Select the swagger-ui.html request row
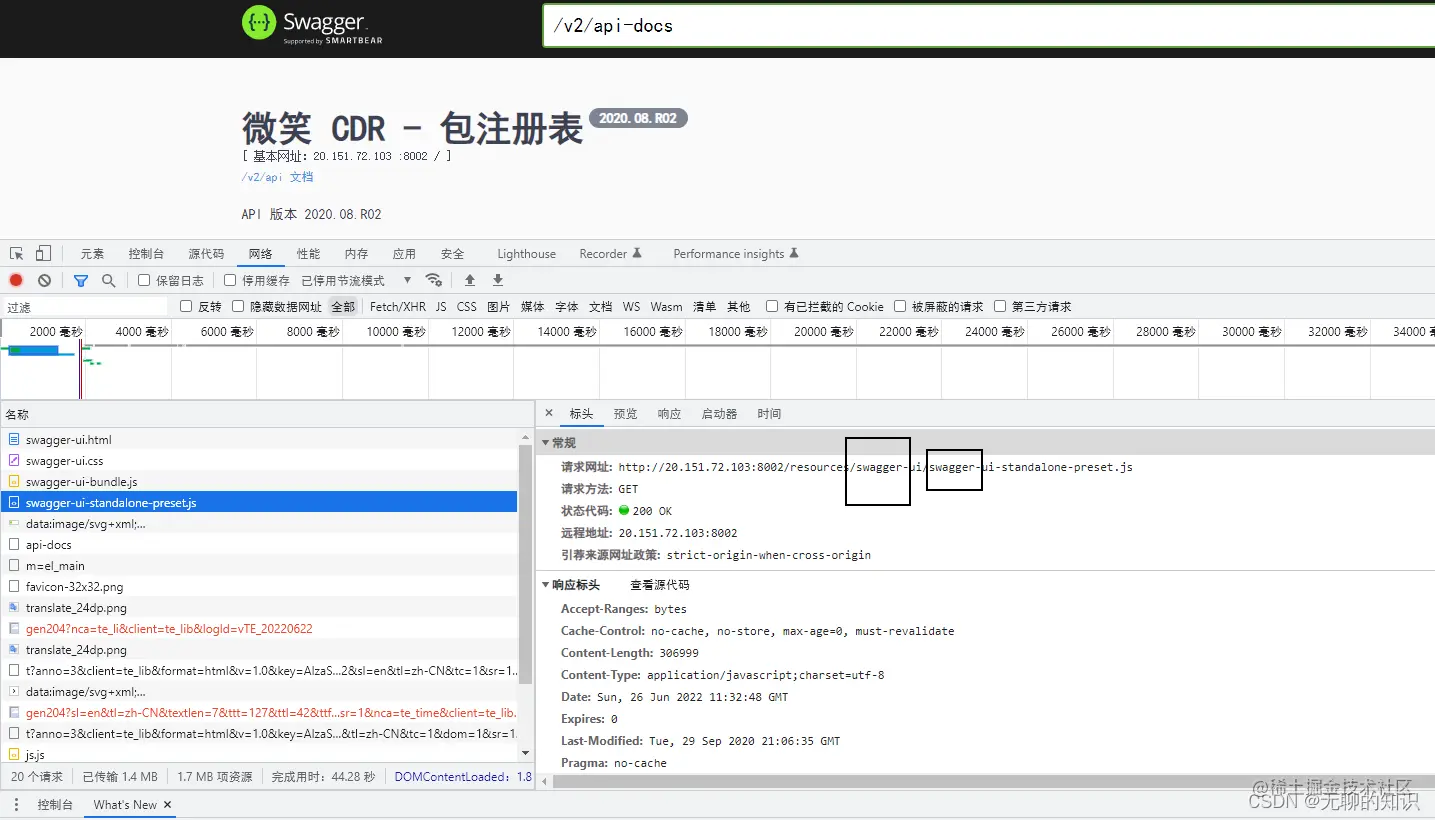The height and width of the screenshot is (820, 1435). (x=259, y=440)
